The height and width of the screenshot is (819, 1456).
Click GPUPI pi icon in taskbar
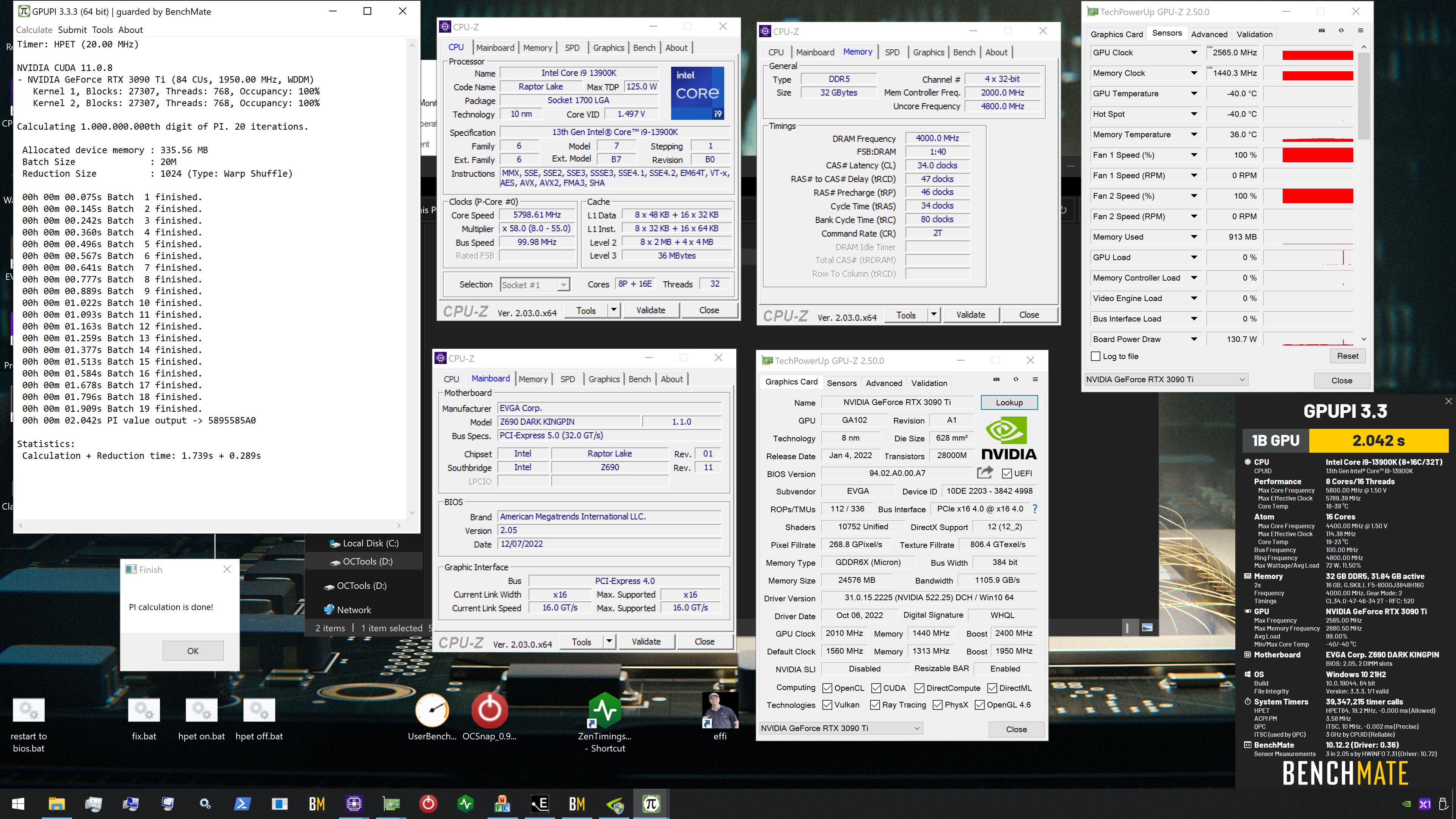(x=651, y=803)
